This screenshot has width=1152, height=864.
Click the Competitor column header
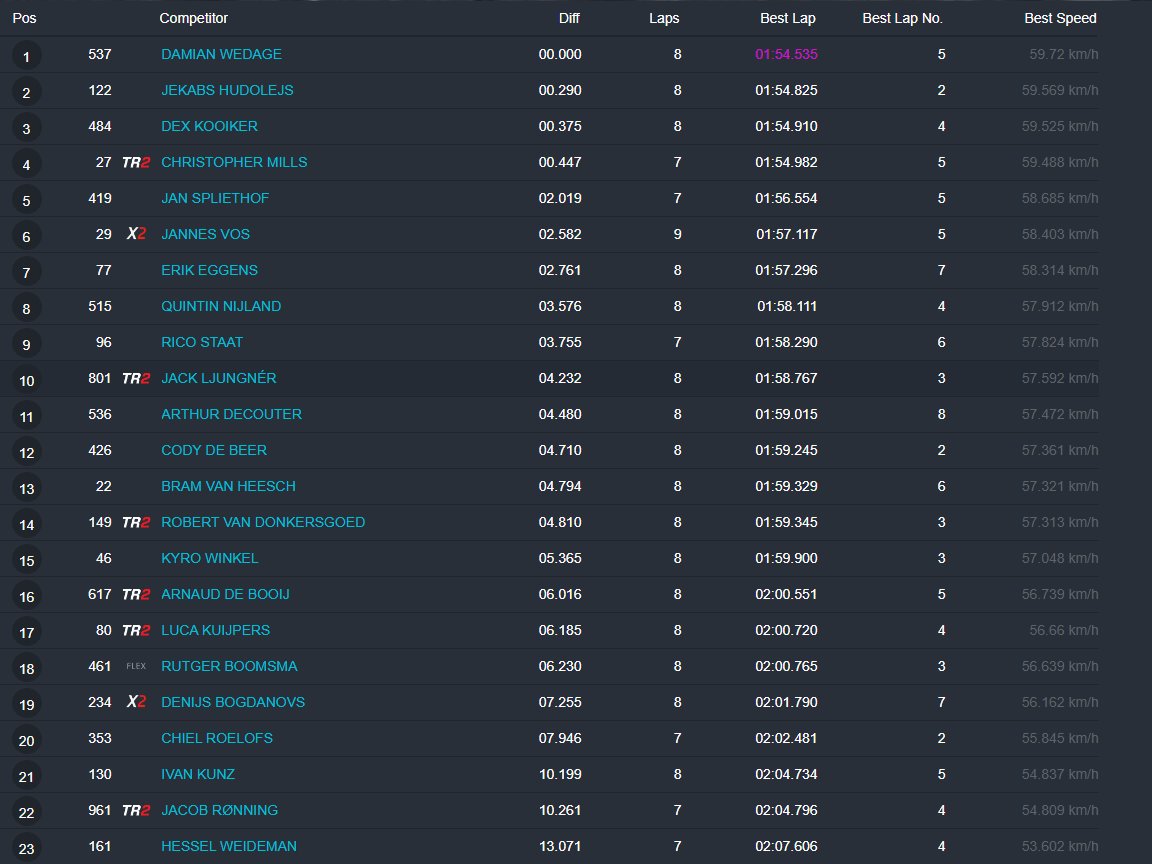(x=193, y=18)
